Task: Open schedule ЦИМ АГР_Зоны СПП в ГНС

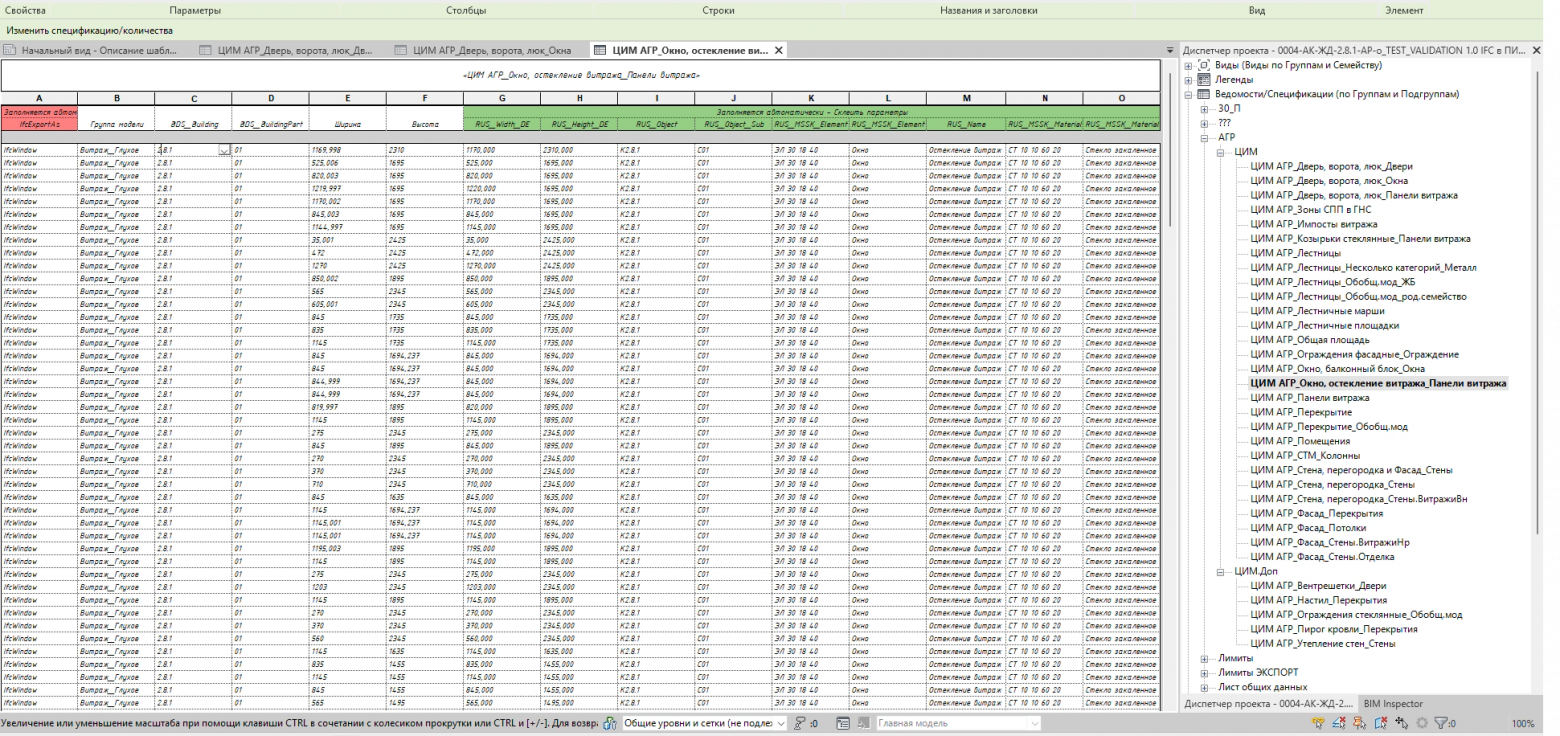Action: pos(1309,210)
